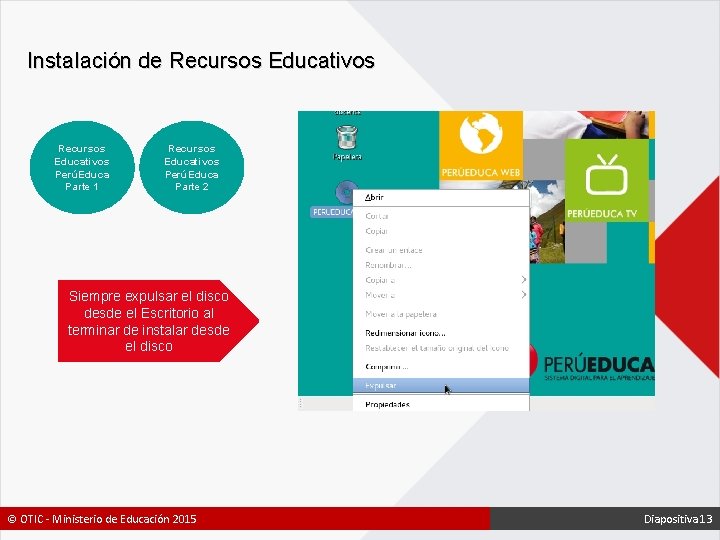Open the PERÚEDUCA TV tile
The image size is (720, 540).
606,181
